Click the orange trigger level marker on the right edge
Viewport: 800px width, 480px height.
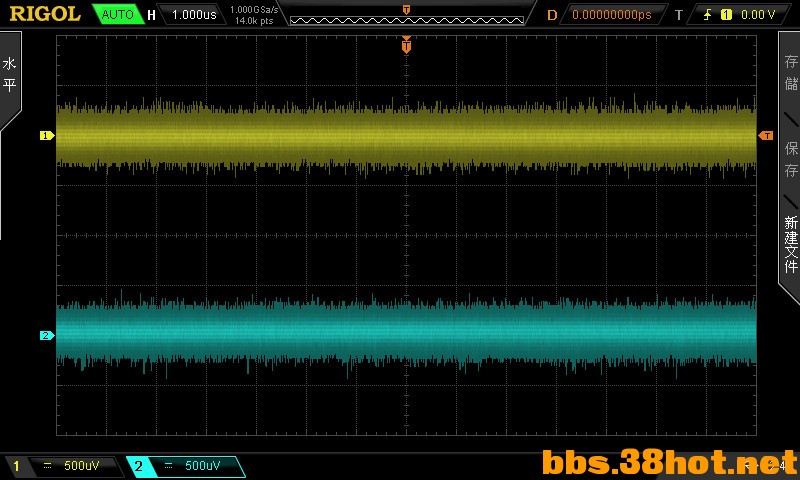766,135
